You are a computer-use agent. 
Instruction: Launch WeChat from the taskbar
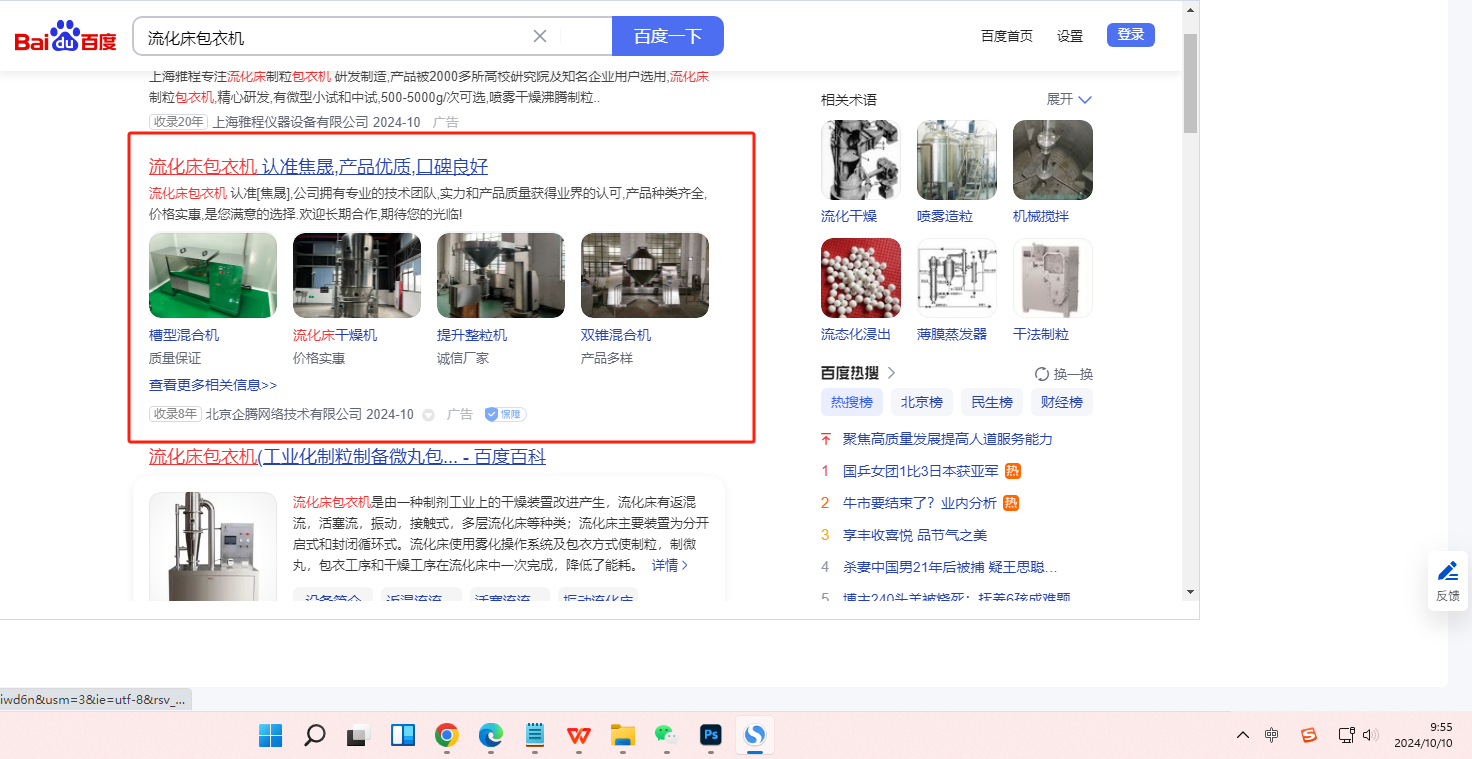(666, 736)
